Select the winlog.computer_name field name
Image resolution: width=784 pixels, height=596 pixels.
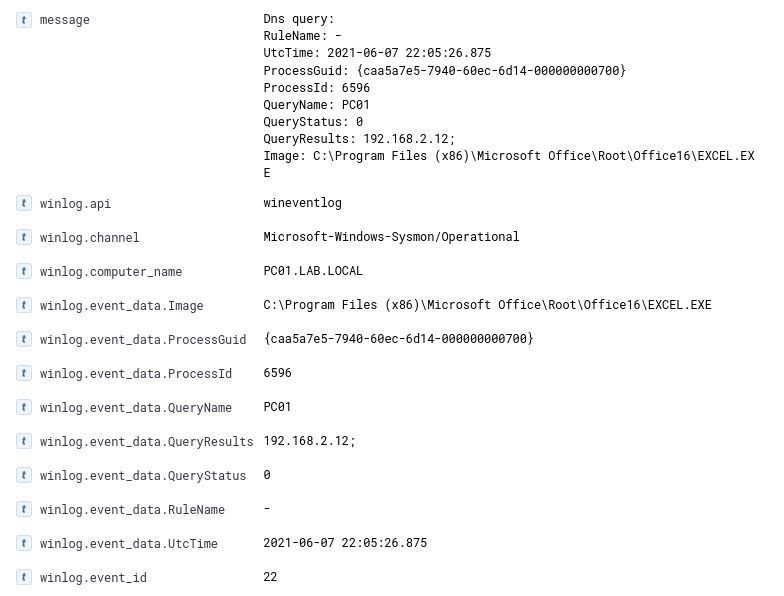pyautogui.click(x=111, y=272)
